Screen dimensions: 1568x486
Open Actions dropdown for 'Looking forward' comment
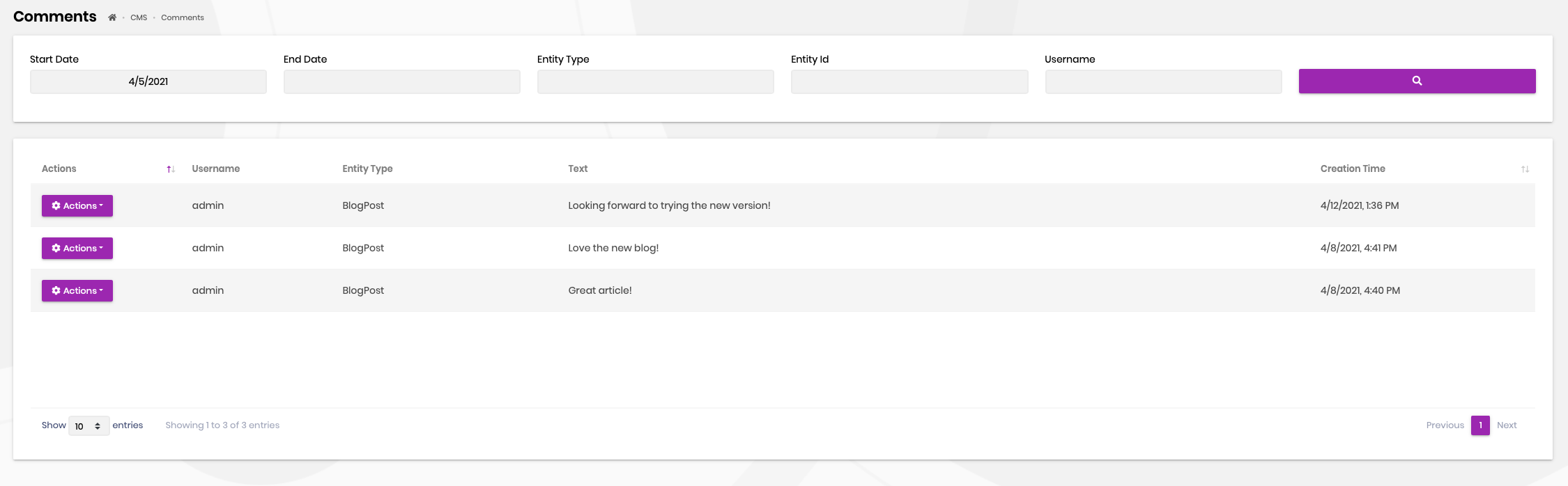coord(77,205)
